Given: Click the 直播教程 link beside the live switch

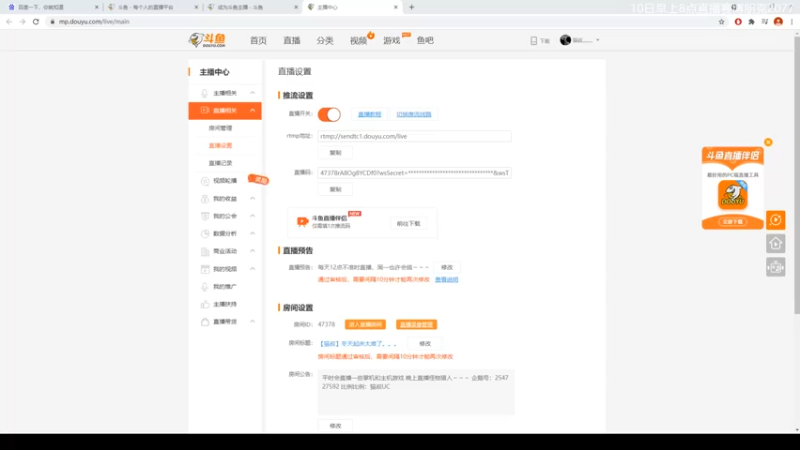Looking at the screenshot, I should click(x=369, y=114).
